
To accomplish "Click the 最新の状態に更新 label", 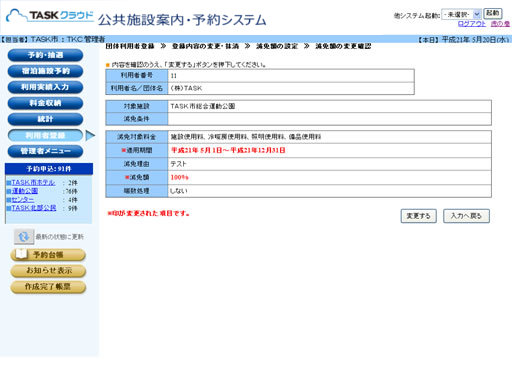I will pyautogui.click(x=60, y=237).
